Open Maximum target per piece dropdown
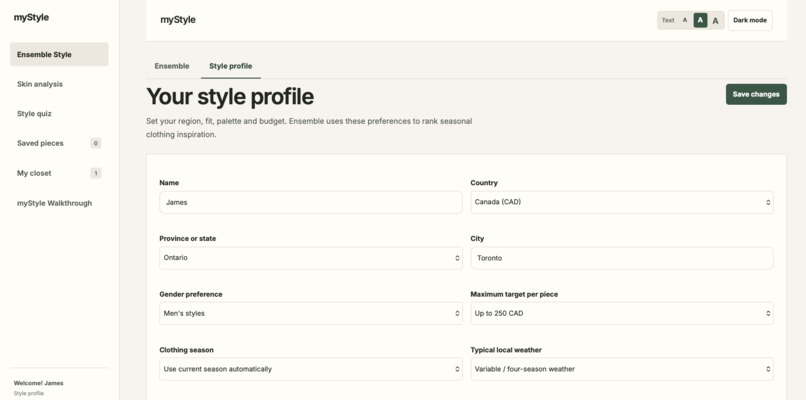806x400 pixels. tap(622, 313)
